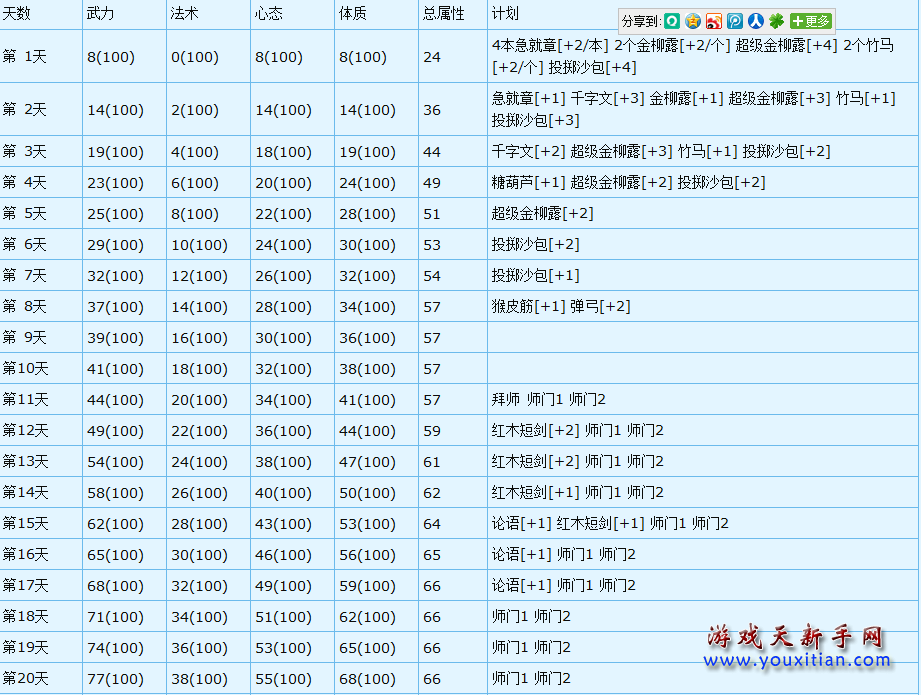Image resolution: width=921 pixels, height=695 pixels.
Task: Select the 拜师 师门1 师门2 plan cell
Action: click(x=548, y=400)
